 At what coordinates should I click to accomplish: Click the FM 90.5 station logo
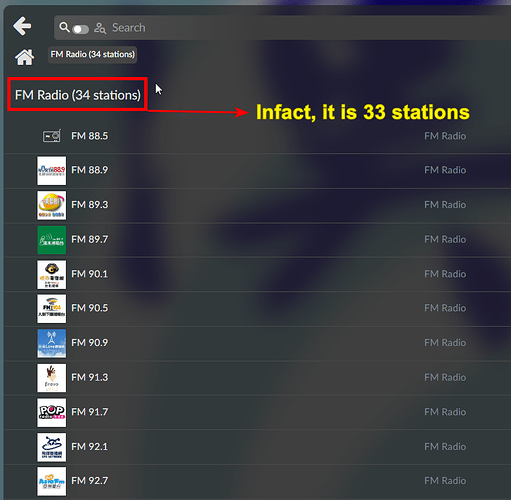coord(52,309)
